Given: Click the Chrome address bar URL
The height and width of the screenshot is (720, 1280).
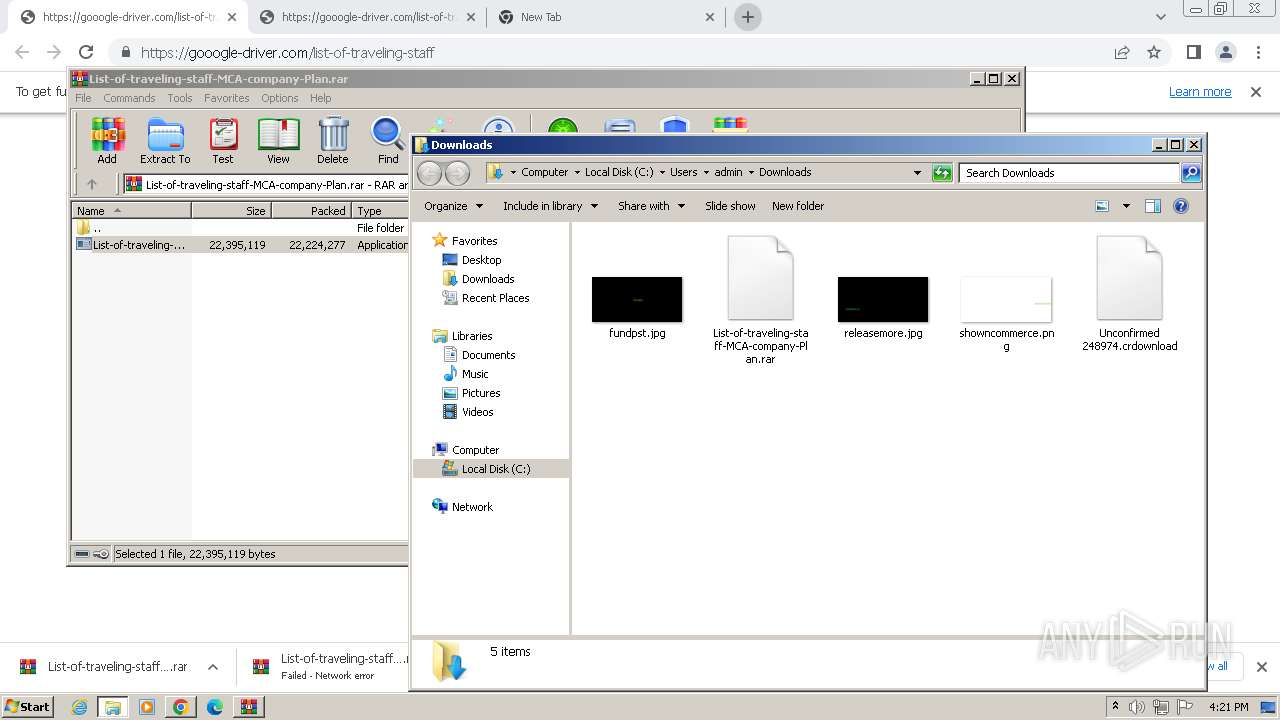Looking at the screenshot, I should tap(288, 52).
